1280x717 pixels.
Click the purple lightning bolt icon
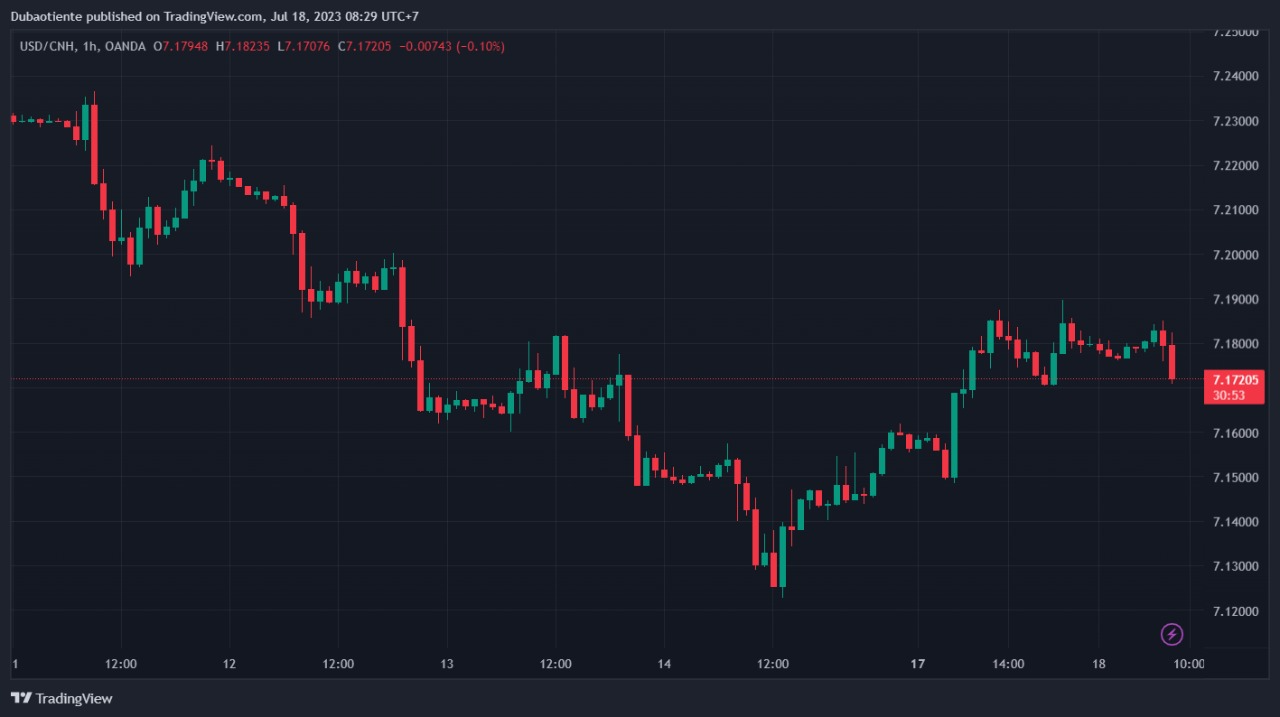tap(1172, 634)
